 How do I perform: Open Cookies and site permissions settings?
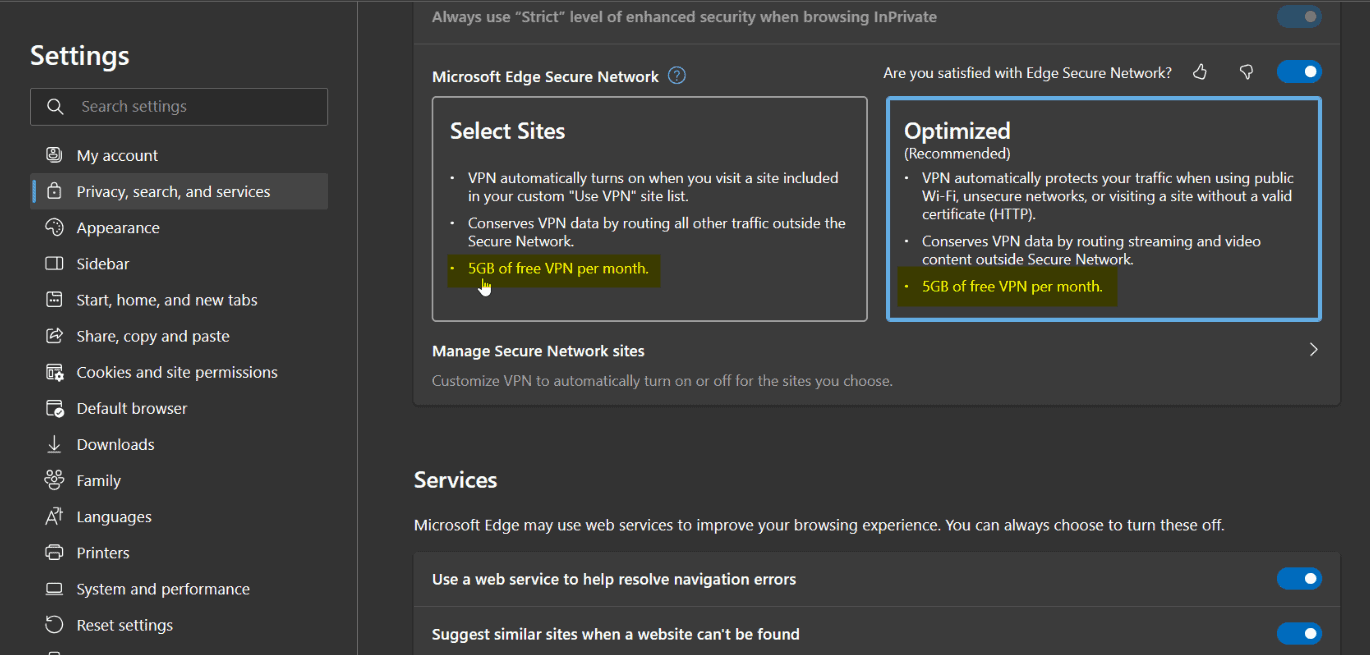point(179,372)
